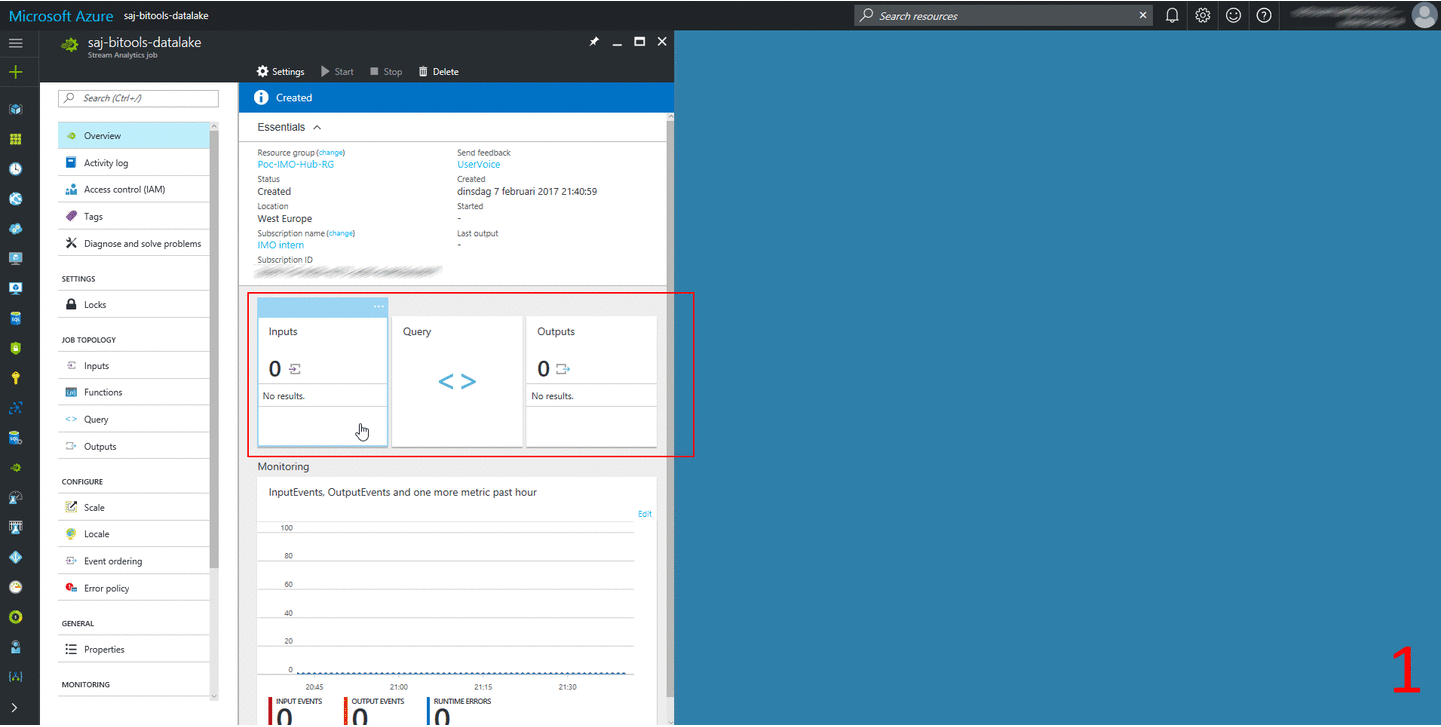Collapse the Essentials section

point(316,127)
